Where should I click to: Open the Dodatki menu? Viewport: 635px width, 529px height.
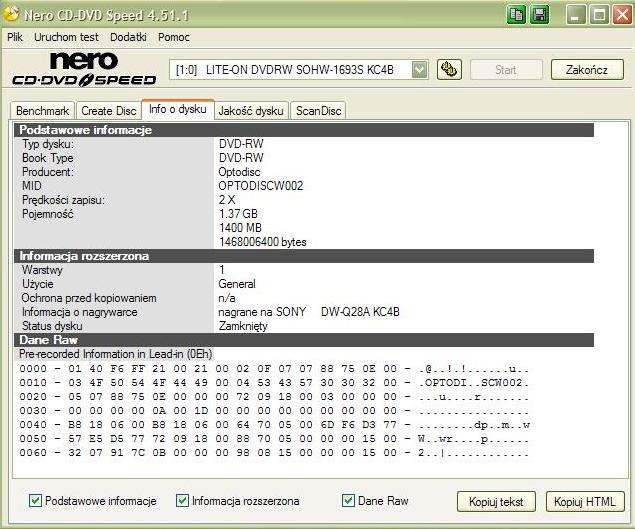pyautogui.click(x=128, y=37)
